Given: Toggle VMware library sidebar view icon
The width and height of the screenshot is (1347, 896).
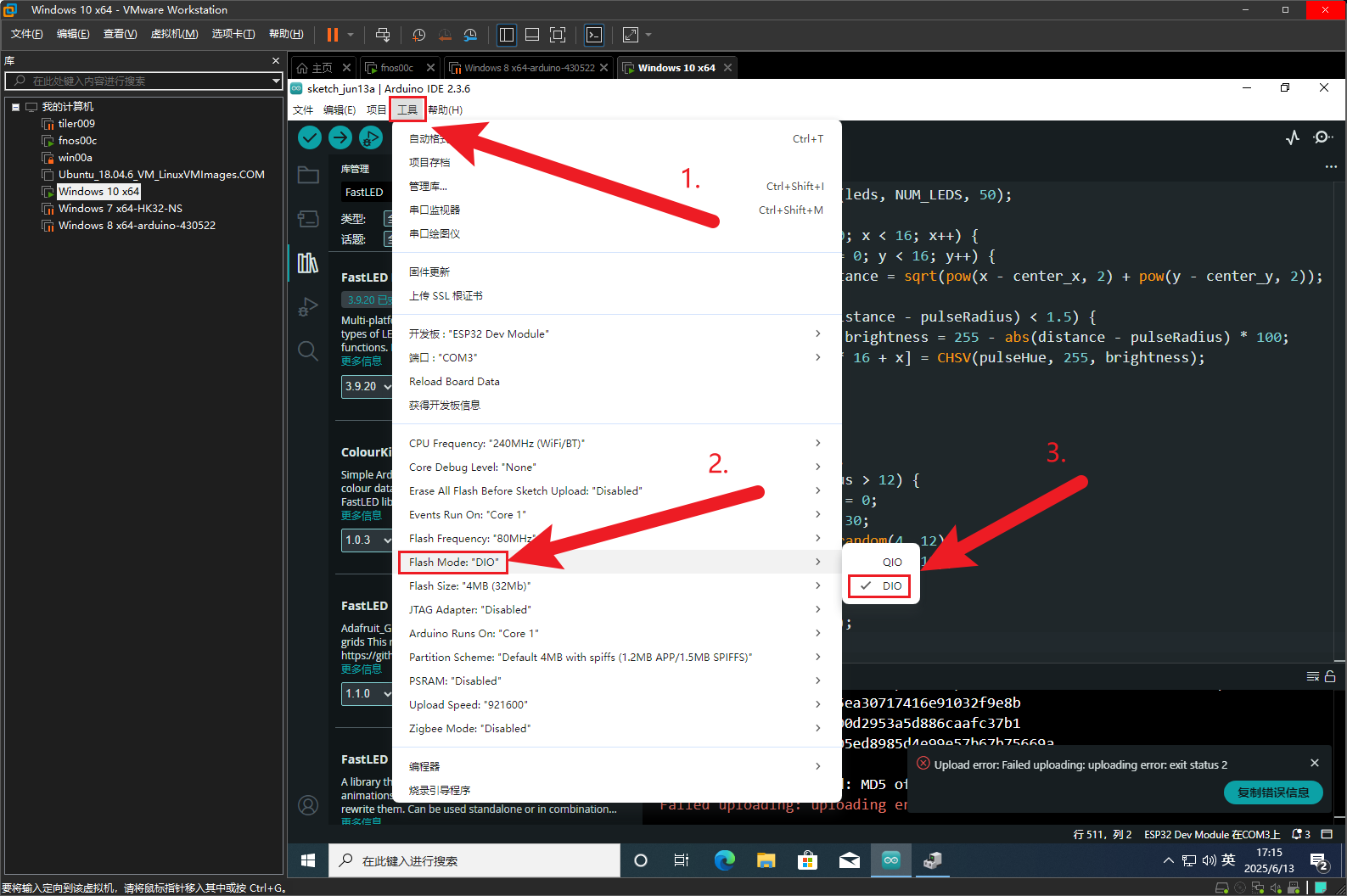Looking at the screenshot, I should click(x=507, y=35).
